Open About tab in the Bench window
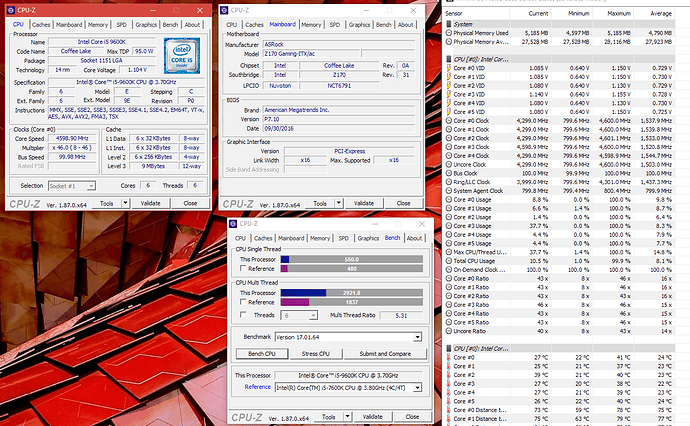Viewport: 690px width, 426px height. pos(414,238)
